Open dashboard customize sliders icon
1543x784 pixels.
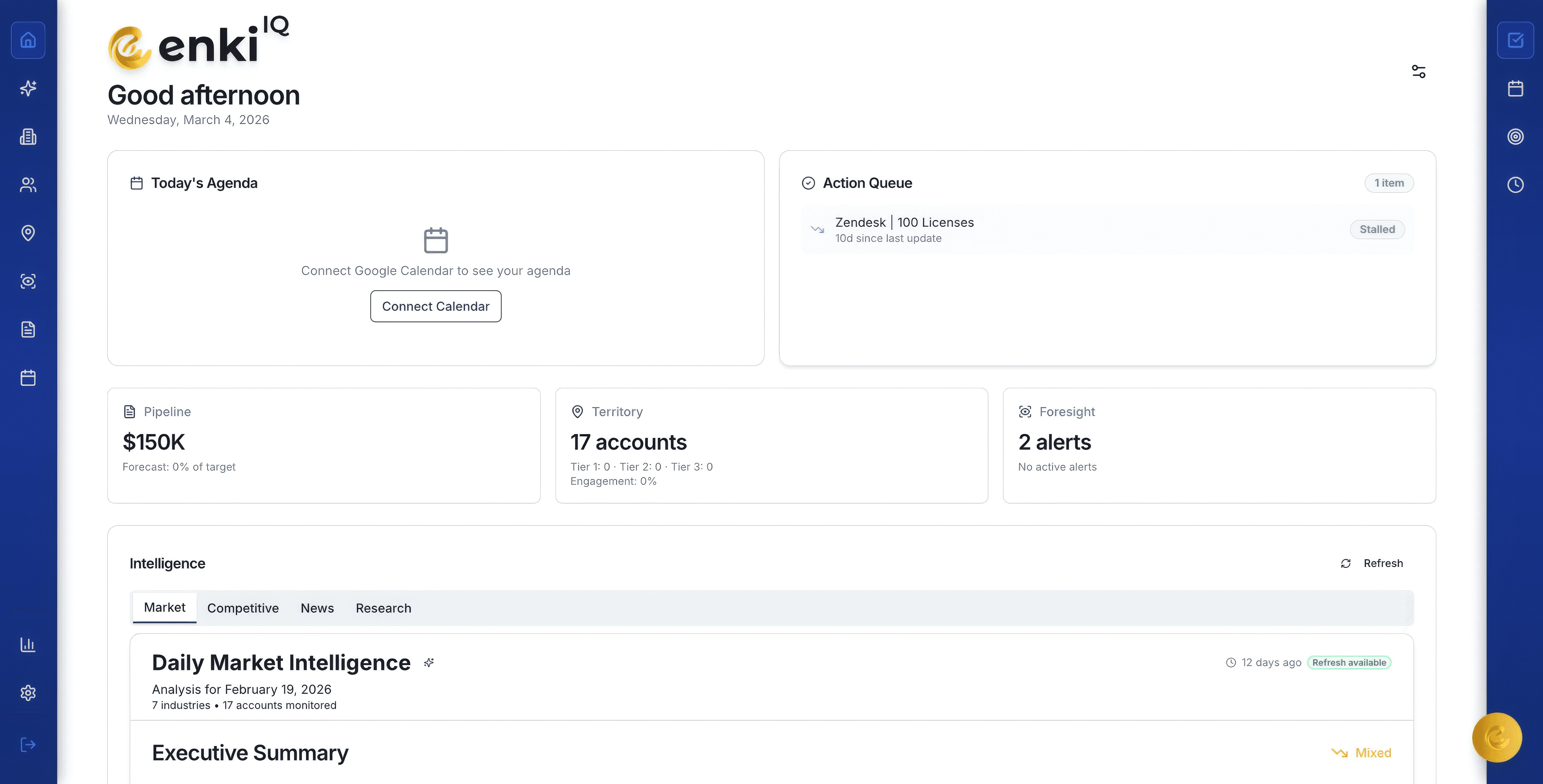point(1419,72)
